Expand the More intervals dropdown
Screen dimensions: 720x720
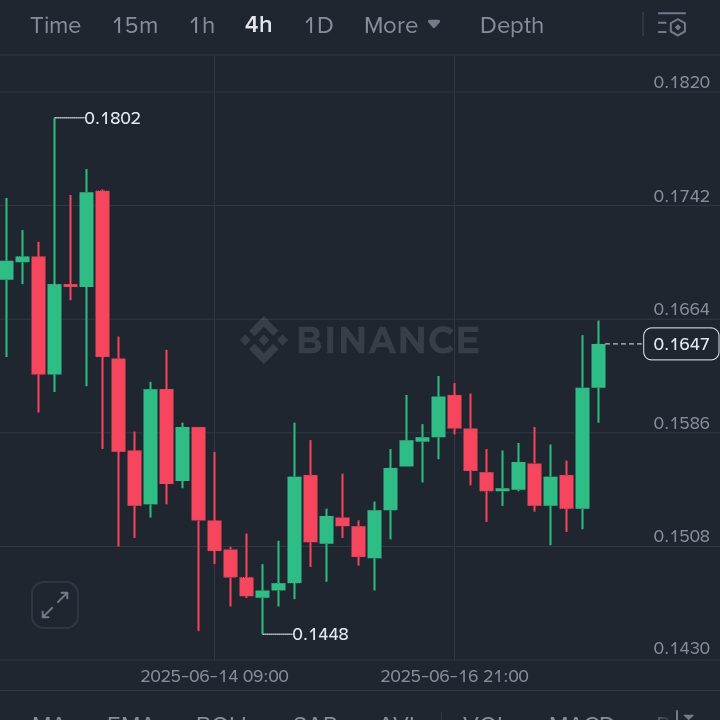tap(402, 25)
